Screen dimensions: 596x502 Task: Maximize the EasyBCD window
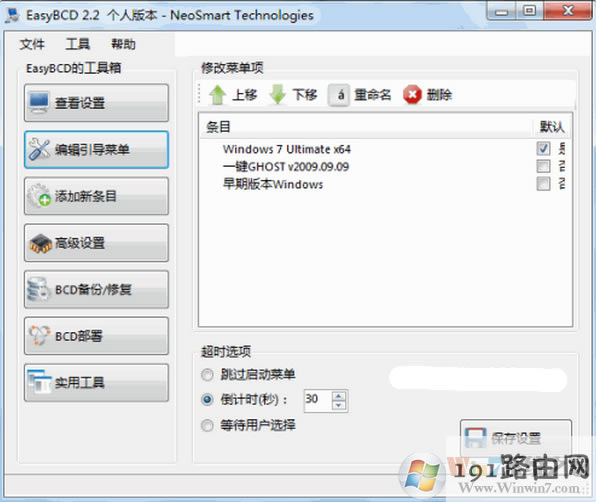click(x=530, y=11)
